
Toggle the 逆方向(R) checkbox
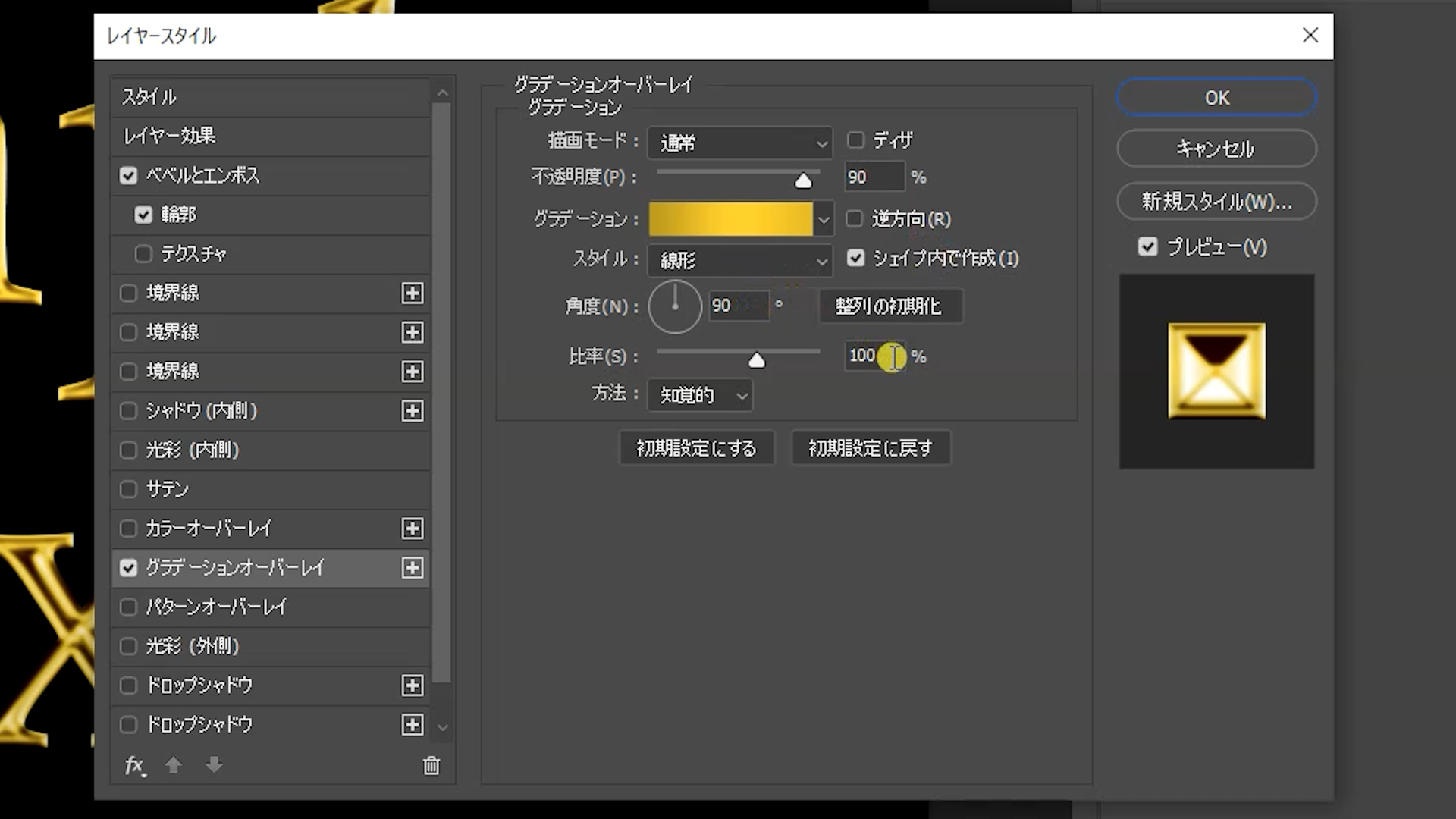[x=855, y=219]
